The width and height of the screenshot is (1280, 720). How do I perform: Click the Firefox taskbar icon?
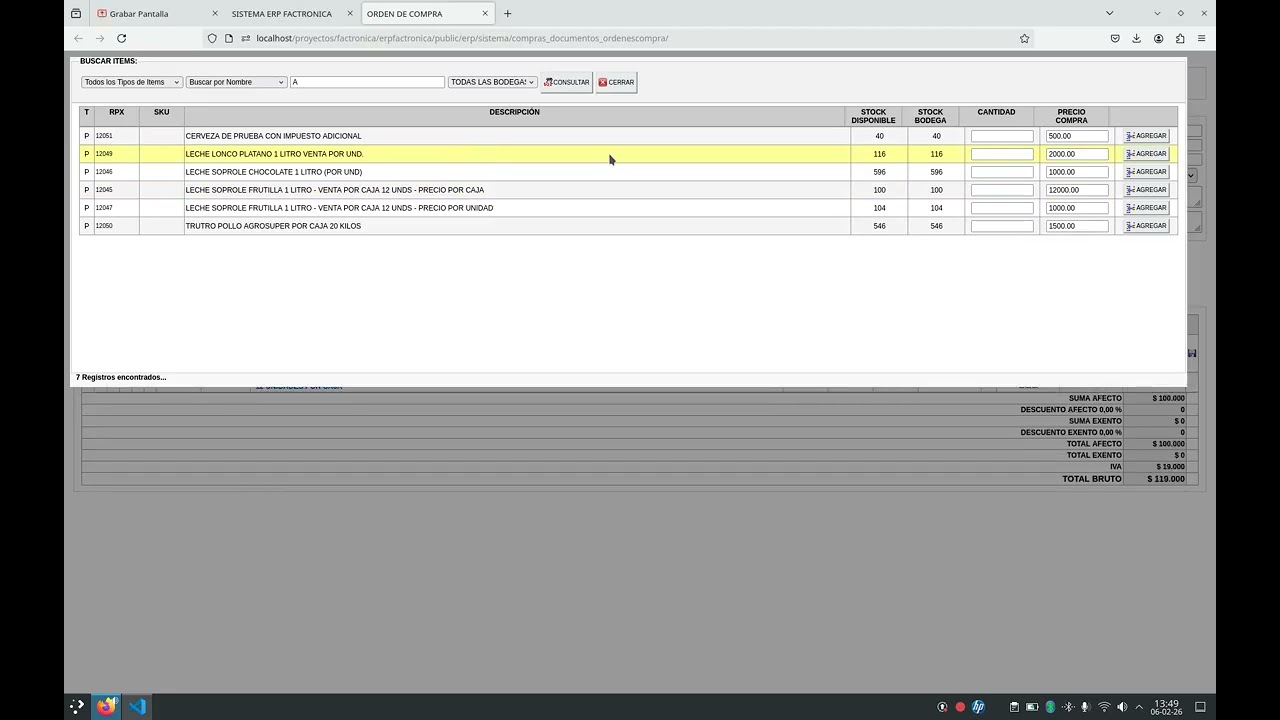[106, 707]
